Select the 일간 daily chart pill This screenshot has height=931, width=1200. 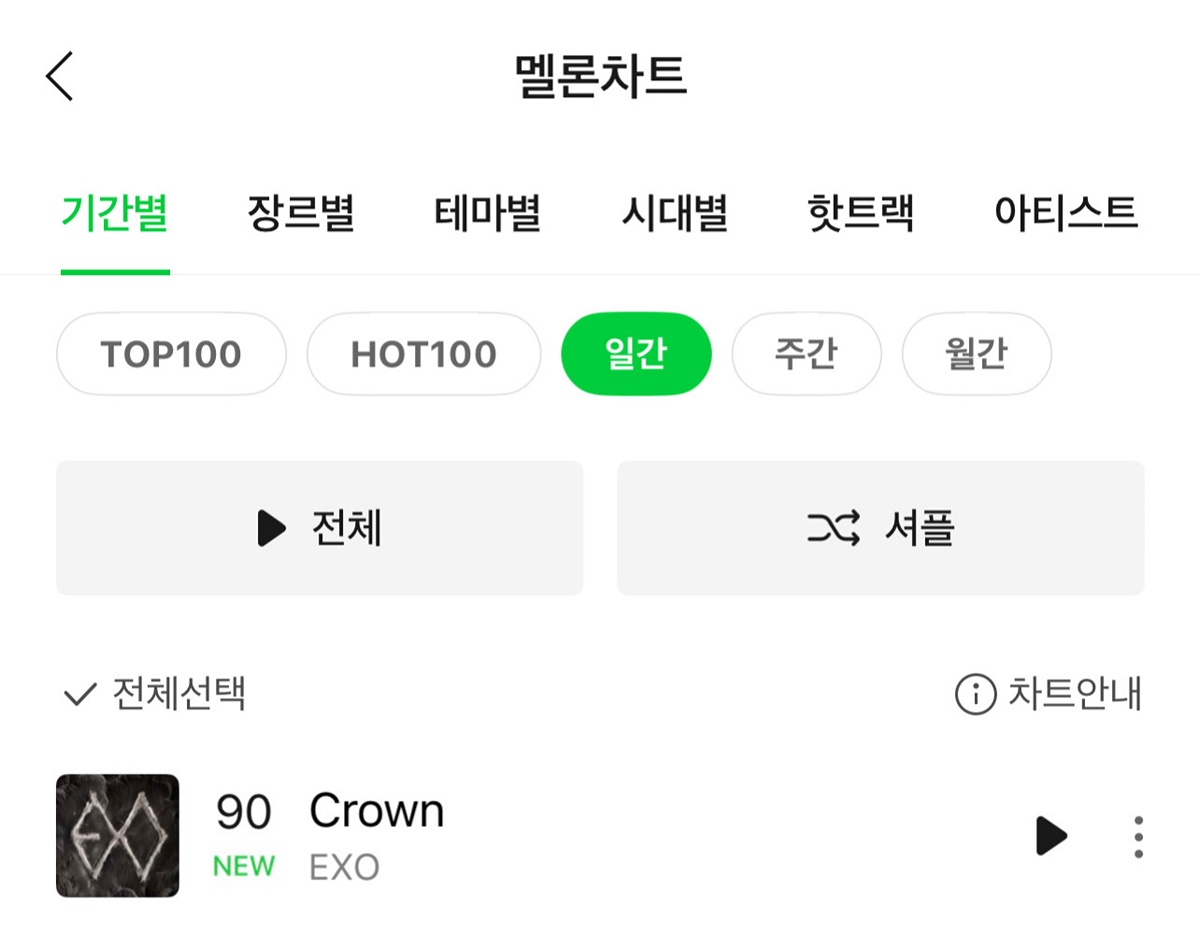(636, 354)
